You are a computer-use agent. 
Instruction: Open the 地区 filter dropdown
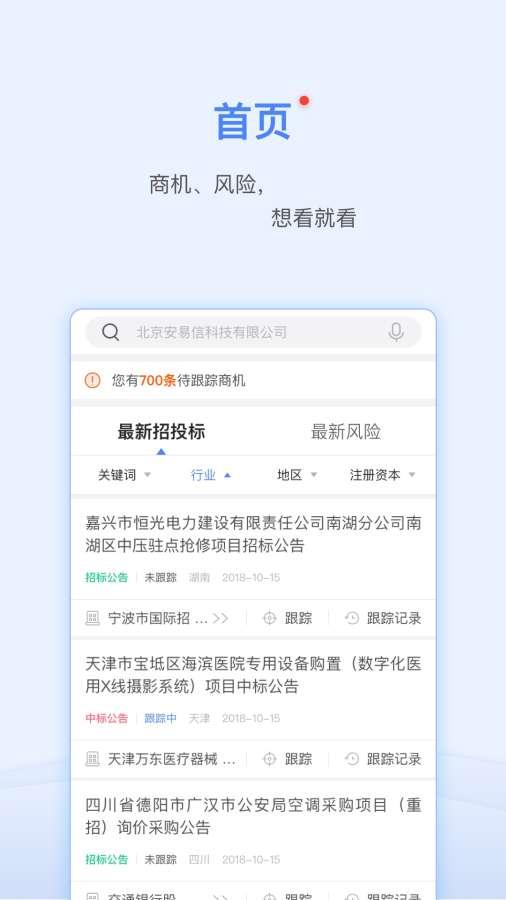[x=297, y=475]
